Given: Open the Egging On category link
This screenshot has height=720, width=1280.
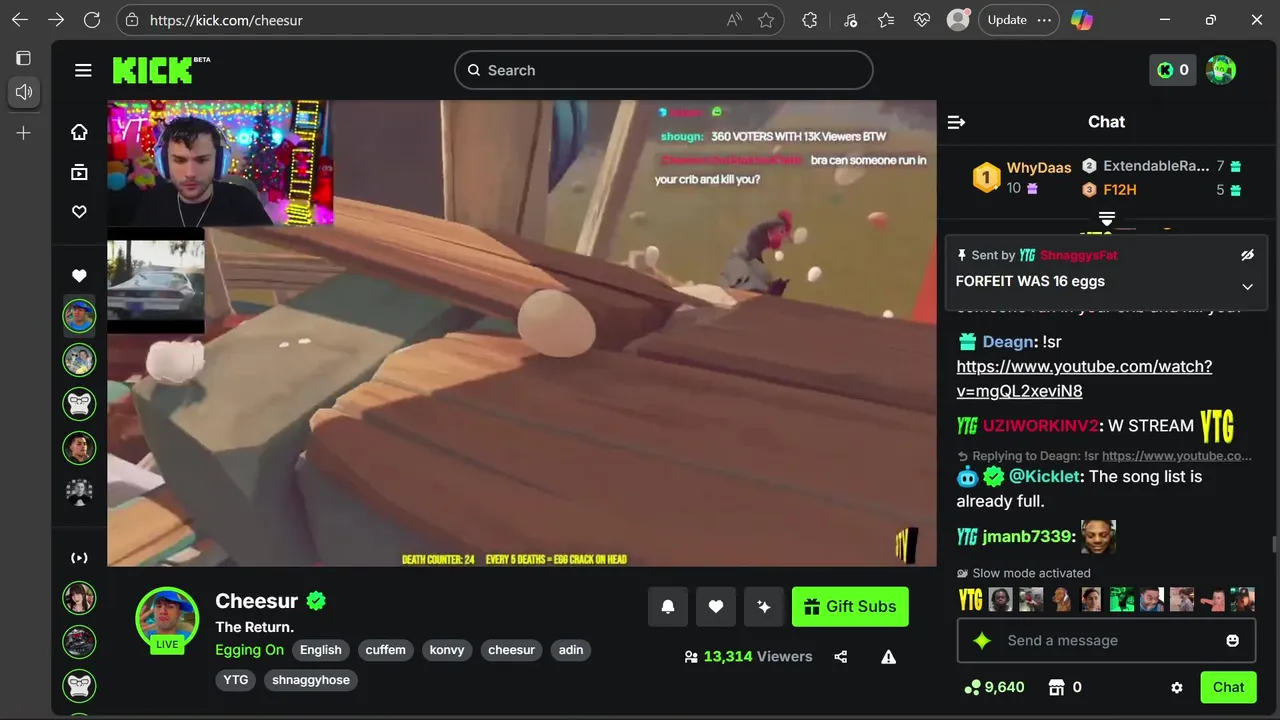Looking at the screenshot, I should (249, 650).
